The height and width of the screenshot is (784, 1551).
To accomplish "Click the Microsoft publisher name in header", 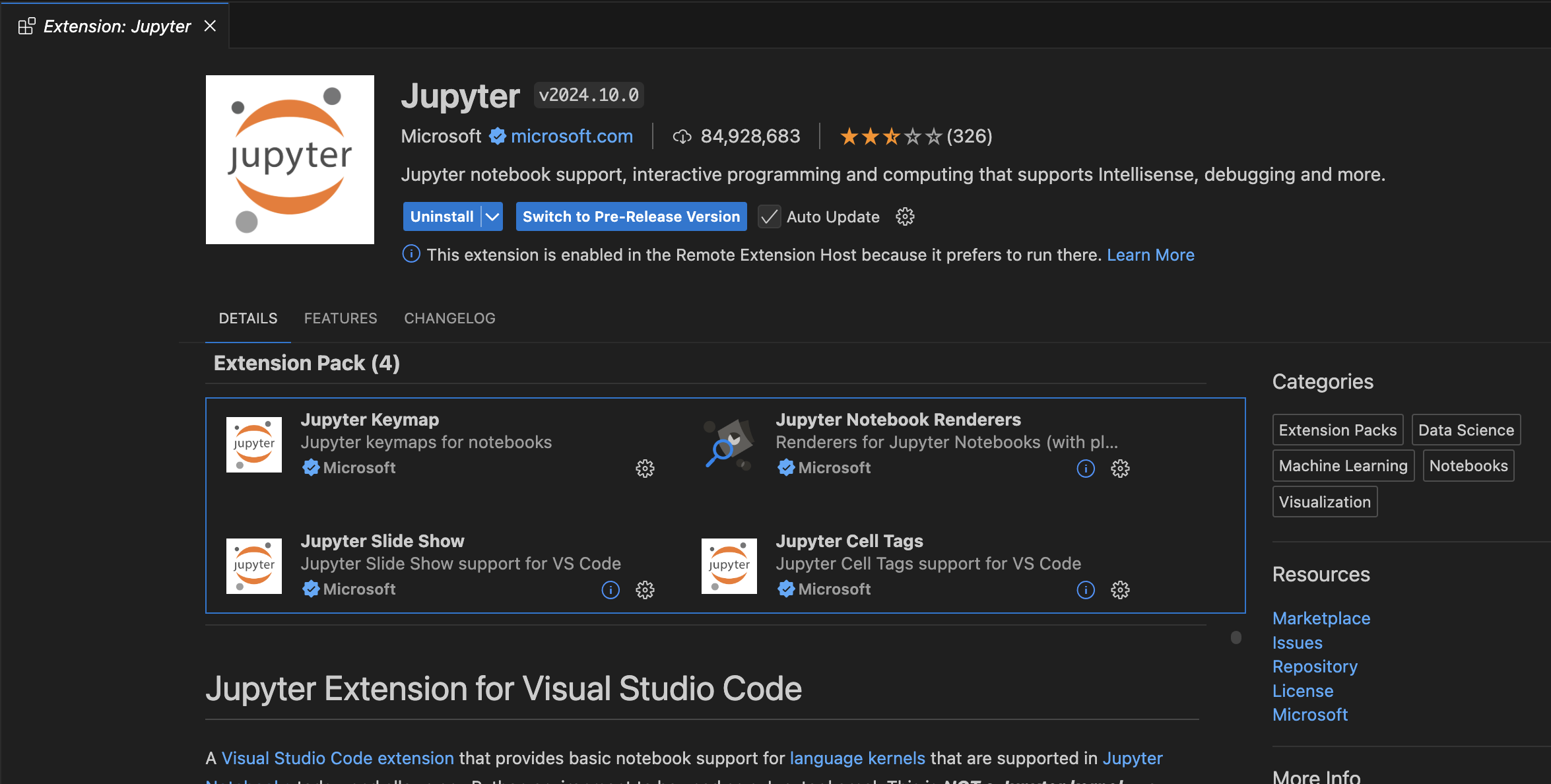I will pos(441,137).
